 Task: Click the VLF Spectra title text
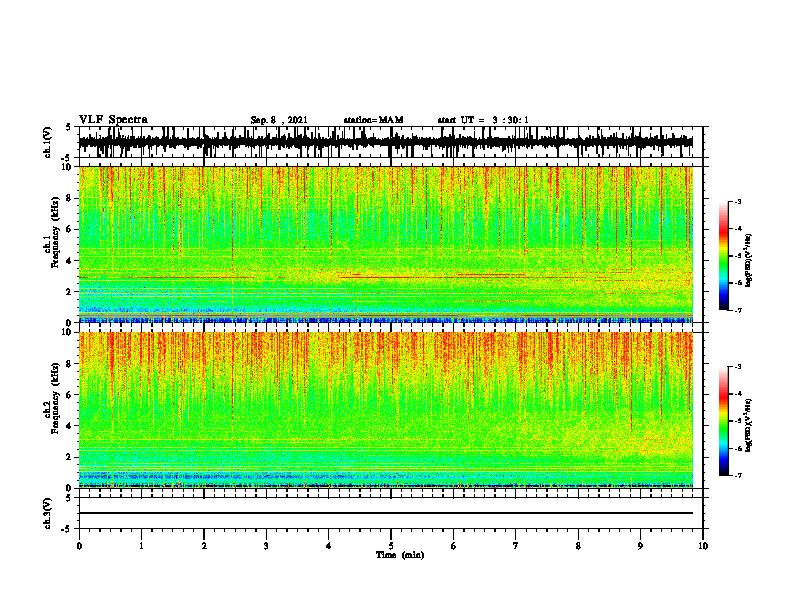click(x=113, y=120)
